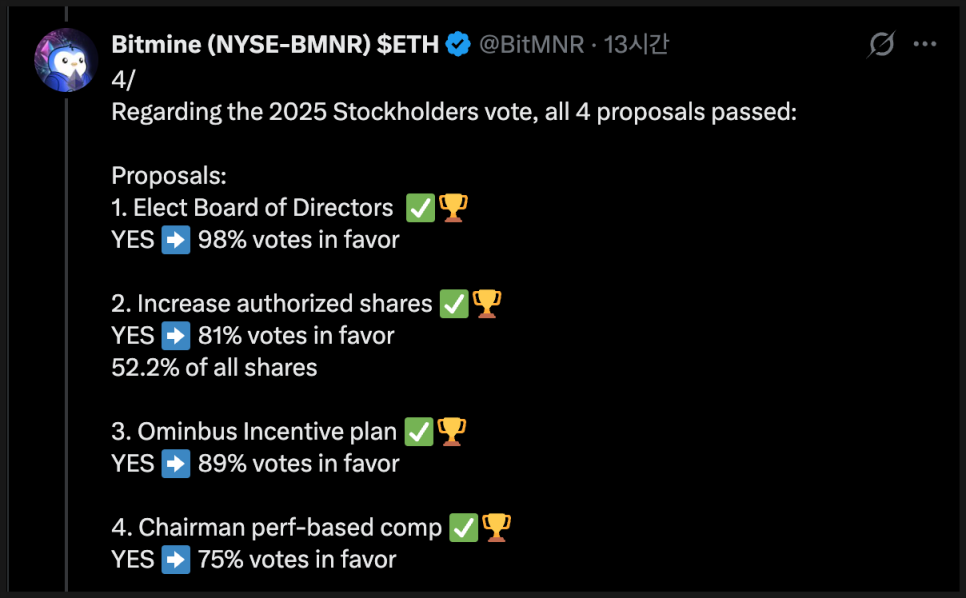Click trophy emoji after Increase authorized shares
The width and height of the screenshot is (966, 598).
point(487,304)
